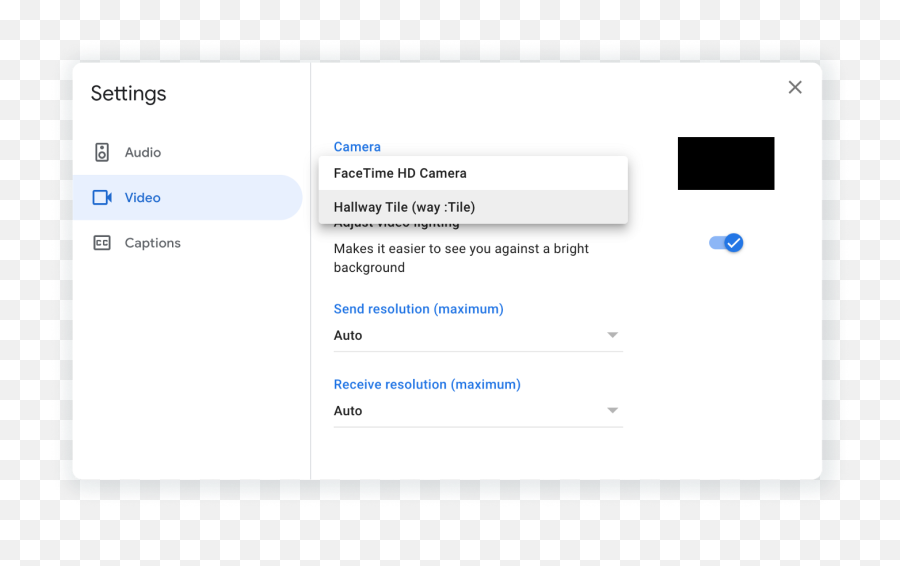Click the Audio speaker icon in sidebar
The image size is (900, 566).
[102, 152]
